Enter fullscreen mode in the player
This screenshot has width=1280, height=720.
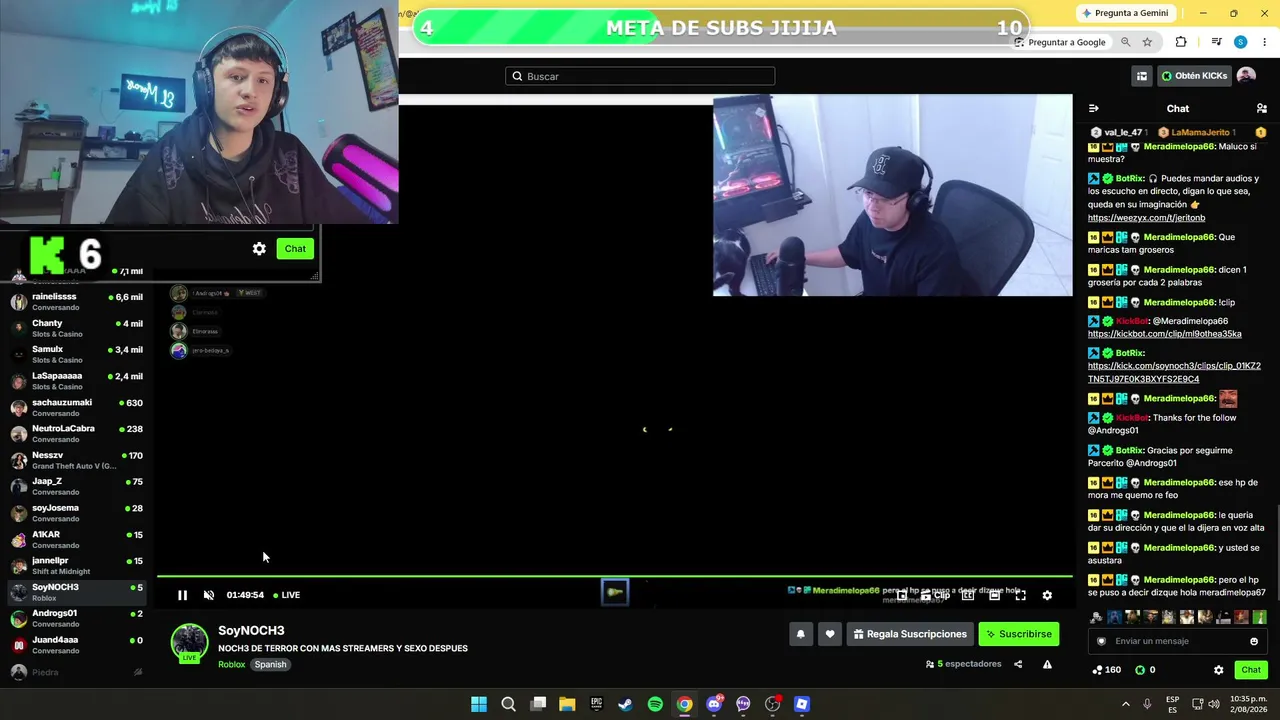(1020, 595)
